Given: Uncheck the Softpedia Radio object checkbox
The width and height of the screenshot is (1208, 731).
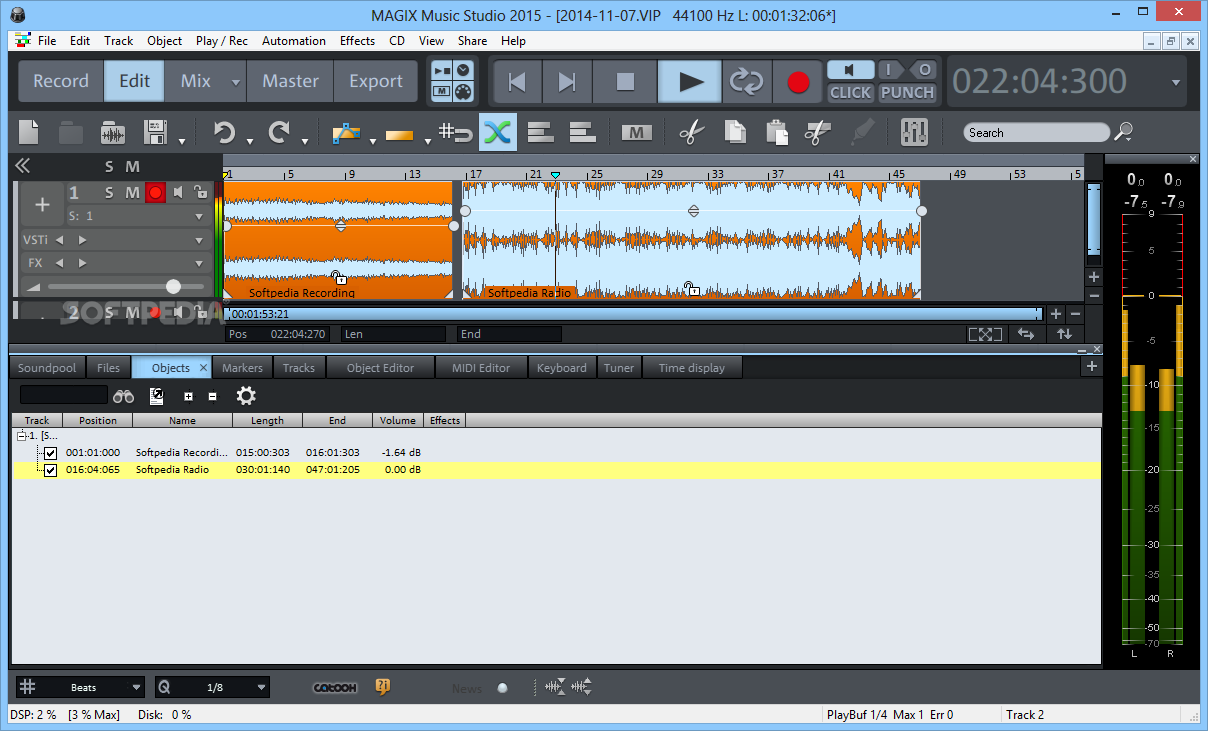Looking at the screenshot, I should click(51, 470).
